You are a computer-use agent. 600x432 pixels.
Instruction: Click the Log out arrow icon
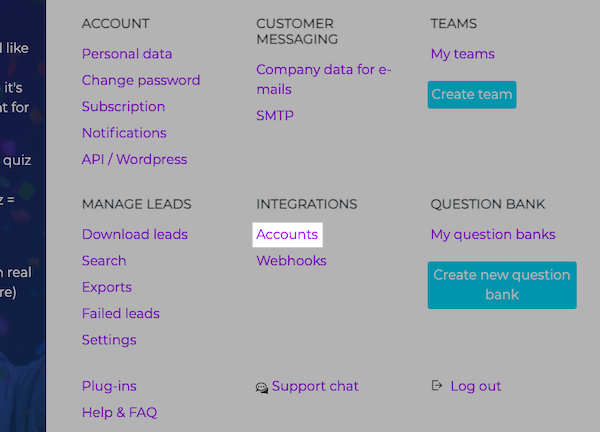pyautogui.click(x=437, y=386)
